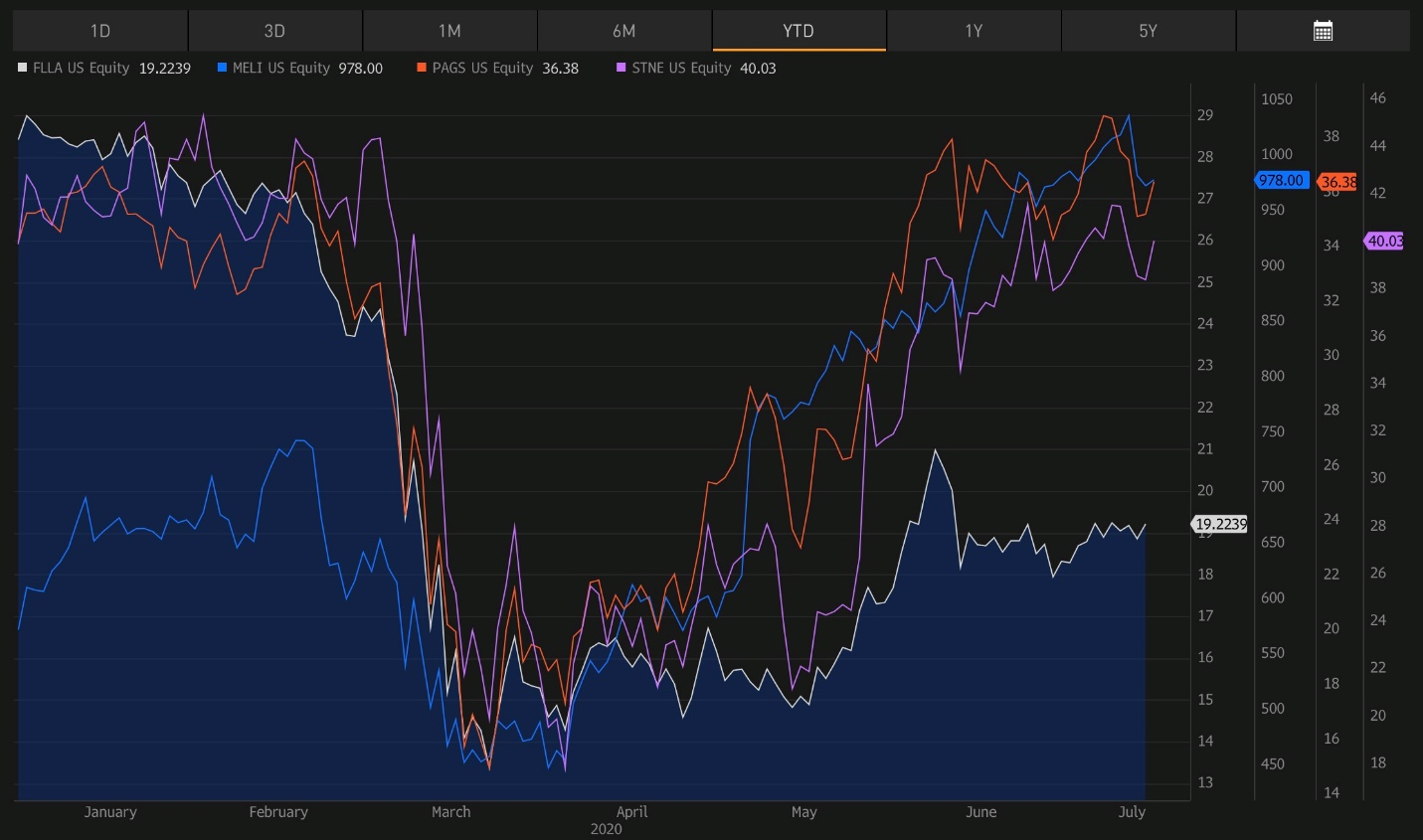Click the PAGS legend value 36.38
Screen dimensions: 1423x840
(561, 69)
